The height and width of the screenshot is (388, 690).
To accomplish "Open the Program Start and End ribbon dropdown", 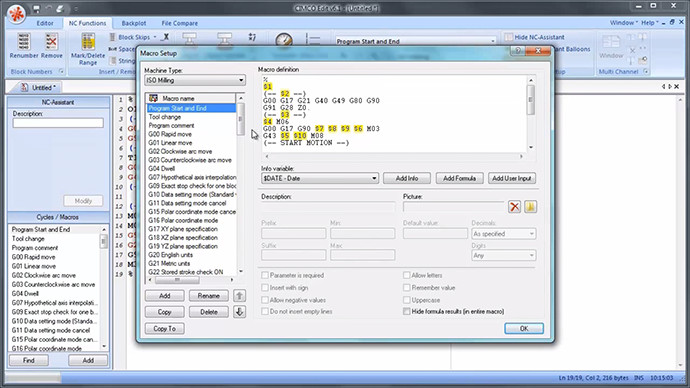I will coord(416,41).
